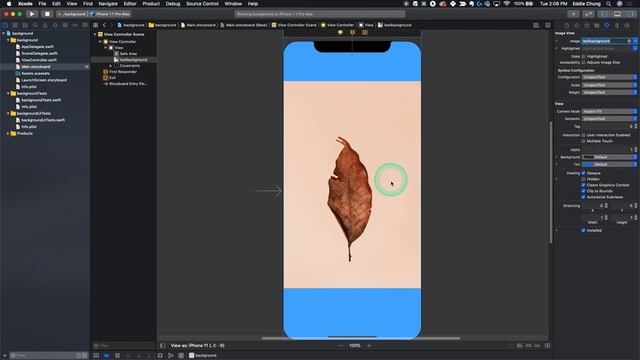Open the Content Mode dropdown
Viewport: 640px width, 360px height.
(x=609, y=111)
